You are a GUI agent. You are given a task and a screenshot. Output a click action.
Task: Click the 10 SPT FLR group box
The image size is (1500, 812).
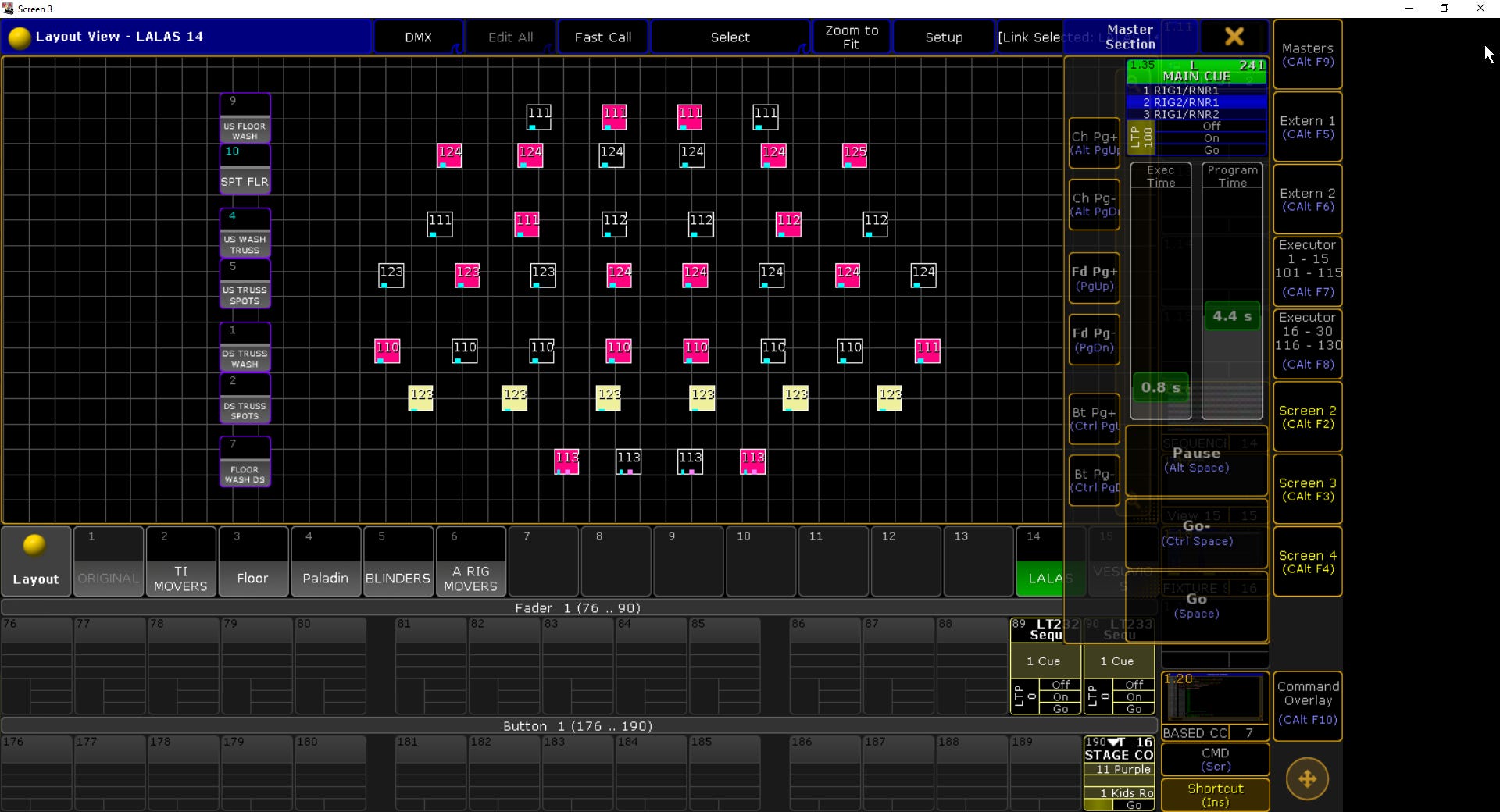pyautogui.click(x=245, y=169)
